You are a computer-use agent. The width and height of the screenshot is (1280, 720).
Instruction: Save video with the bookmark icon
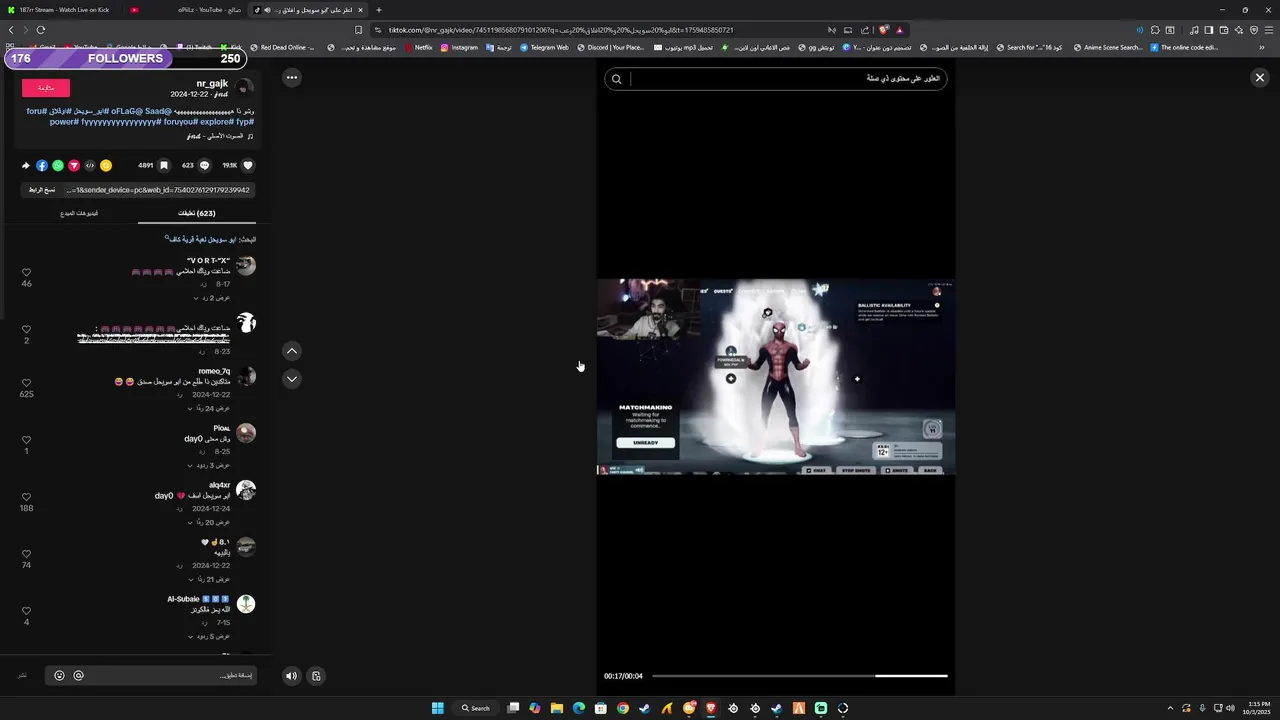pyautogui.click(x=164, y=165)
